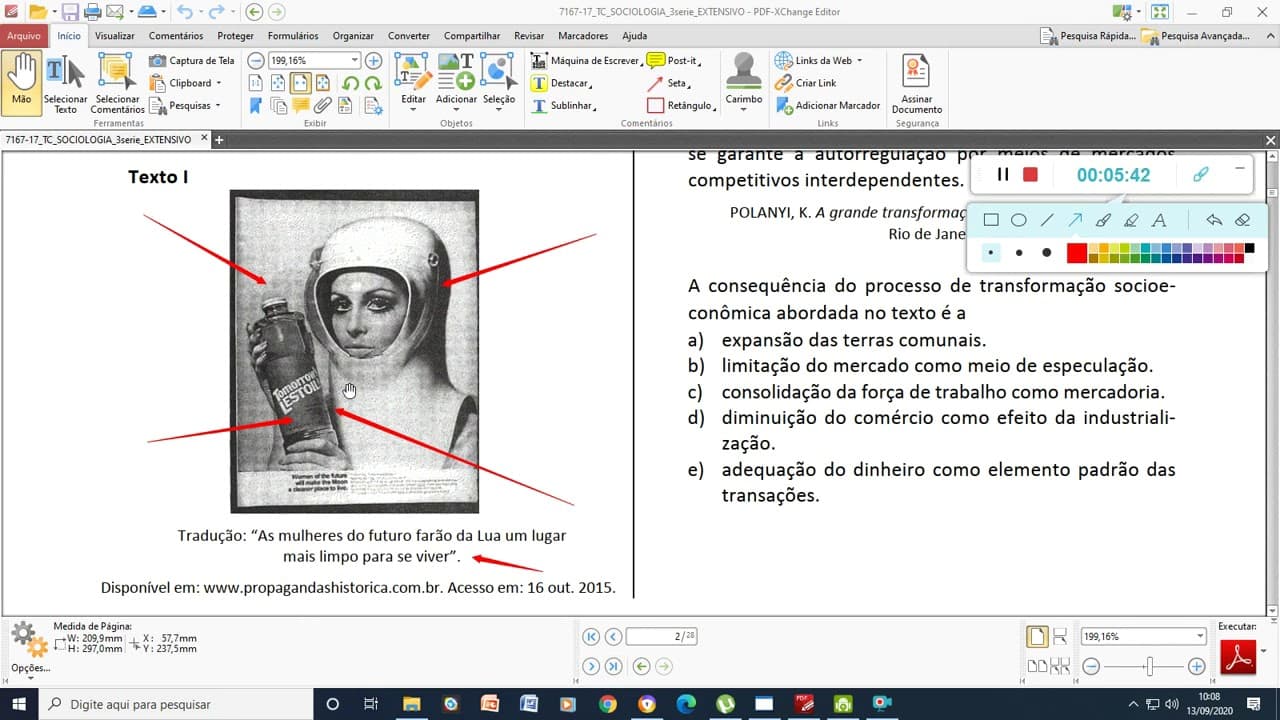Pick the large red color swatch
1280x720 pixels.
pyautogui.click(x=1076, y=253)
